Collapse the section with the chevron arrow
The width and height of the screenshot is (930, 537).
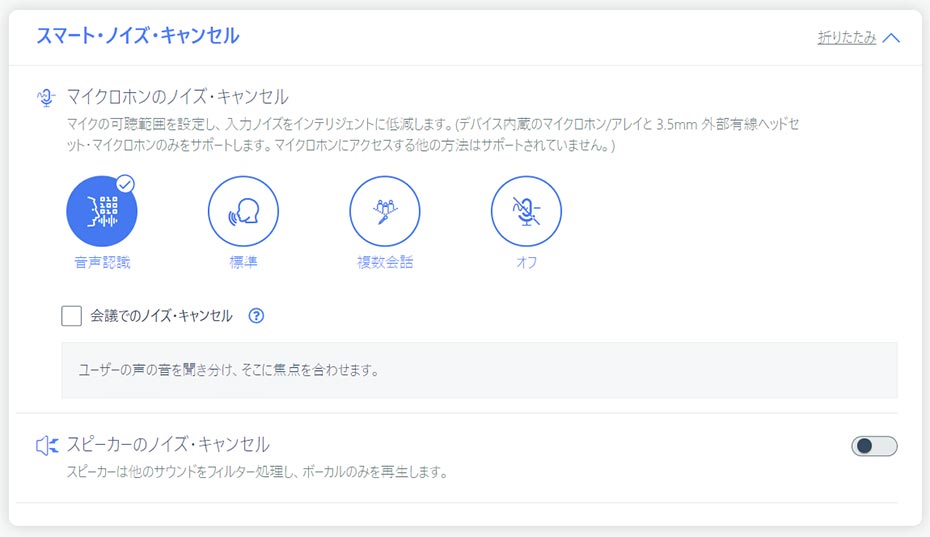click(x=891, y=38)
